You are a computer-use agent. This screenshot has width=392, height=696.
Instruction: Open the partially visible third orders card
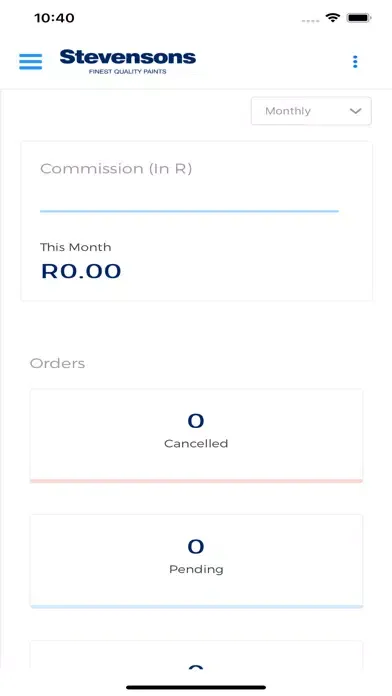click(x=196, y=655)
